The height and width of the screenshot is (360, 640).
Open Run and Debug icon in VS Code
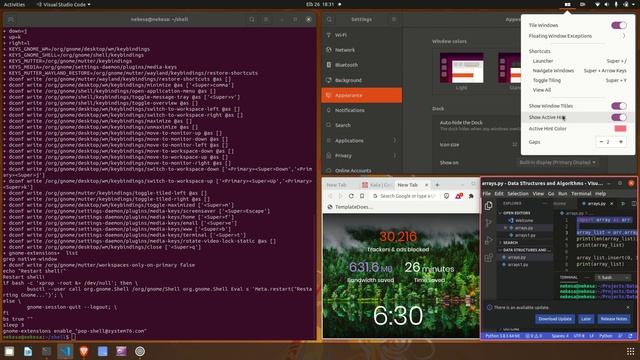pyautogui.click(x=489, y=240)
